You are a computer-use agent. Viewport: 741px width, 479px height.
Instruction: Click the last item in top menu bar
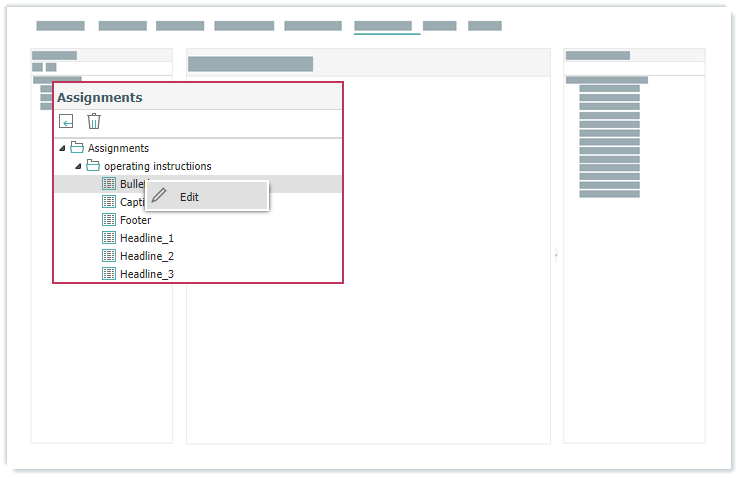click(485, 26)
